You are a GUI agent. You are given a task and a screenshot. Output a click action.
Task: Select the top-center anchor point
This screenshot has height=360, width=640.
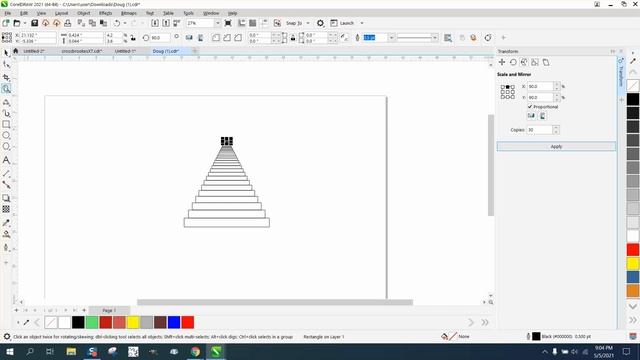click(x=507, y=87)
